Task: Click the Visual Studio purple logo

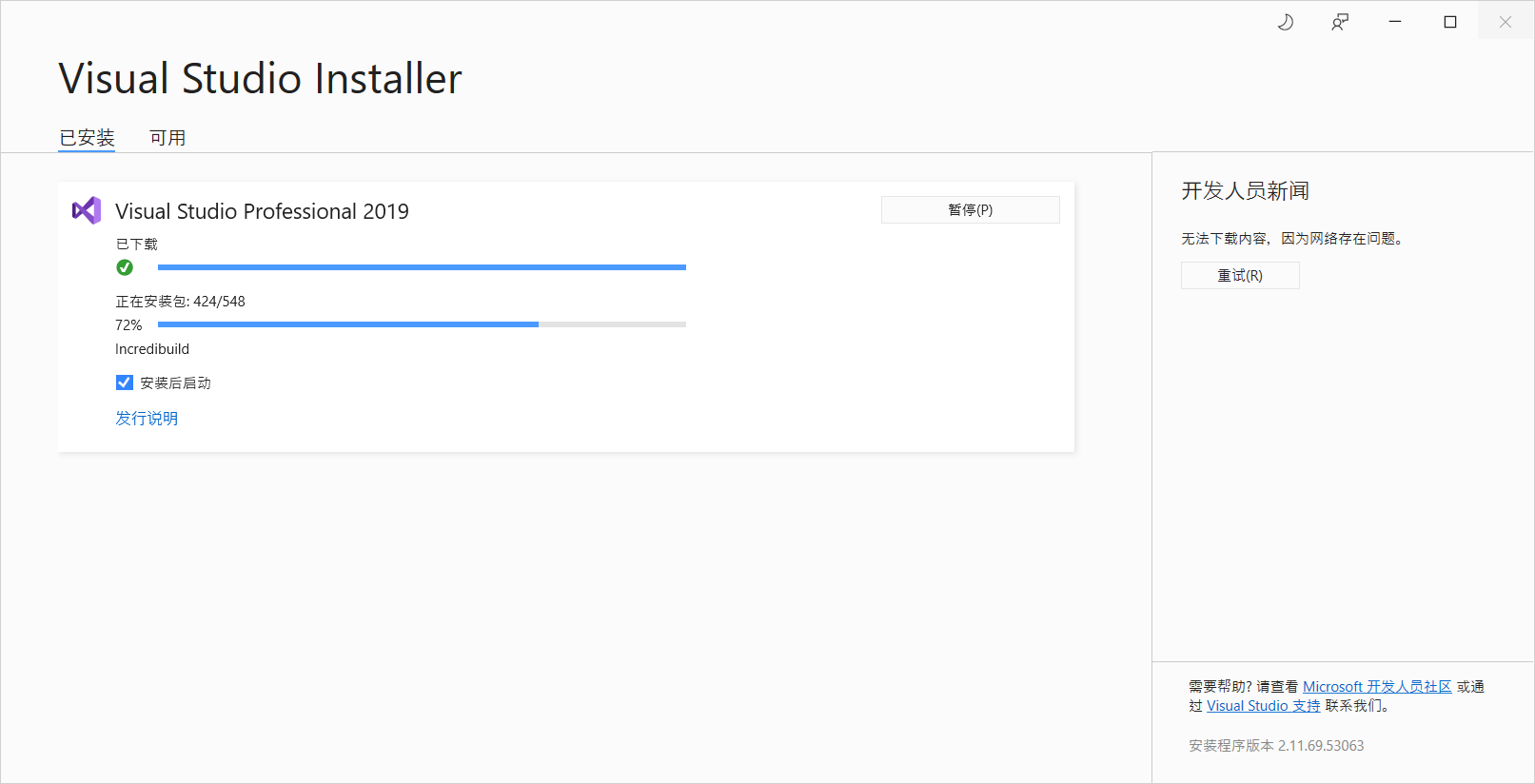Action: click(87, 210)
